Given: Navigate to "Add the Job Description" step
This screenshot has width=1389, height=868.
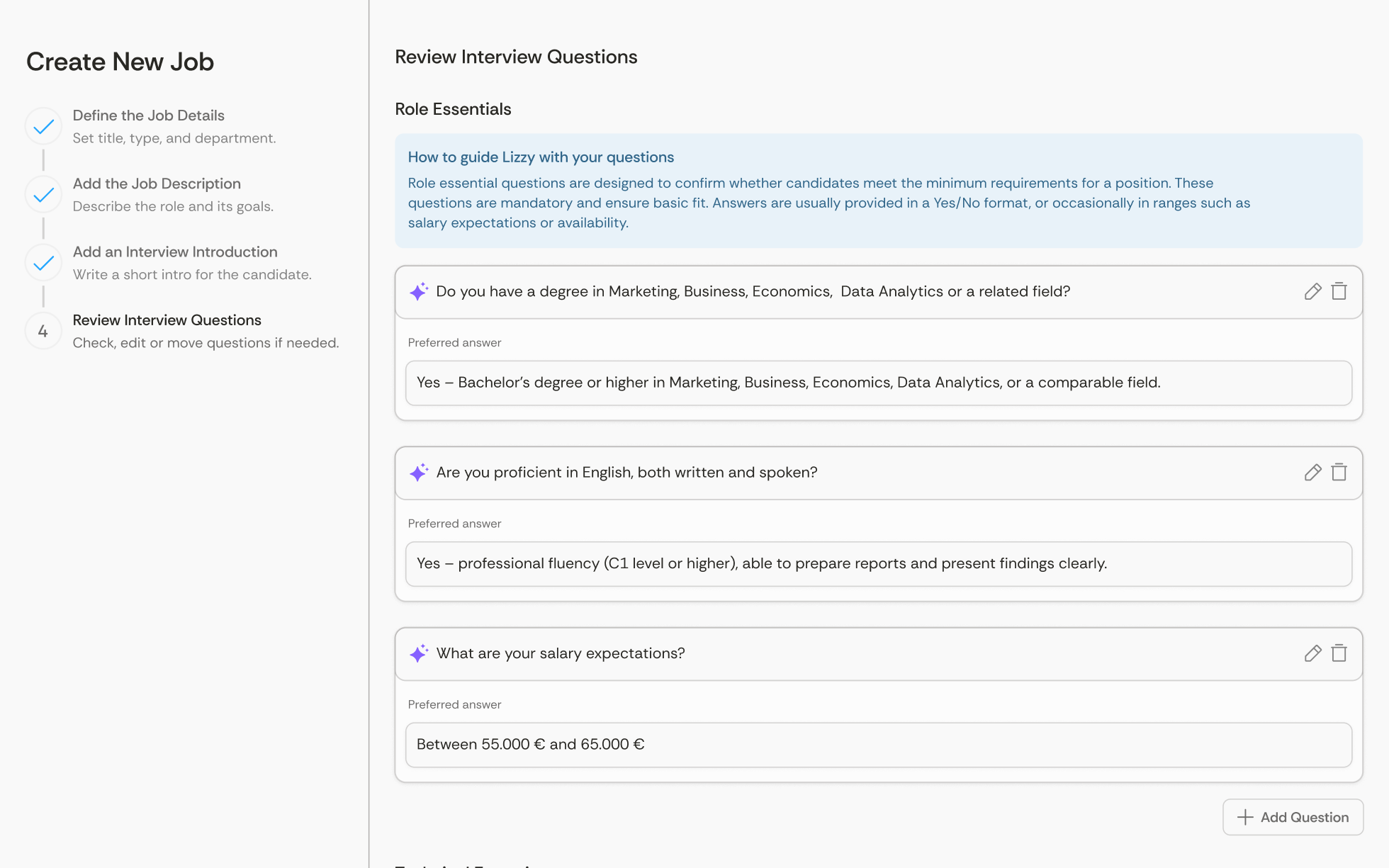Looking at the screenshot, I should pos(157,184).
